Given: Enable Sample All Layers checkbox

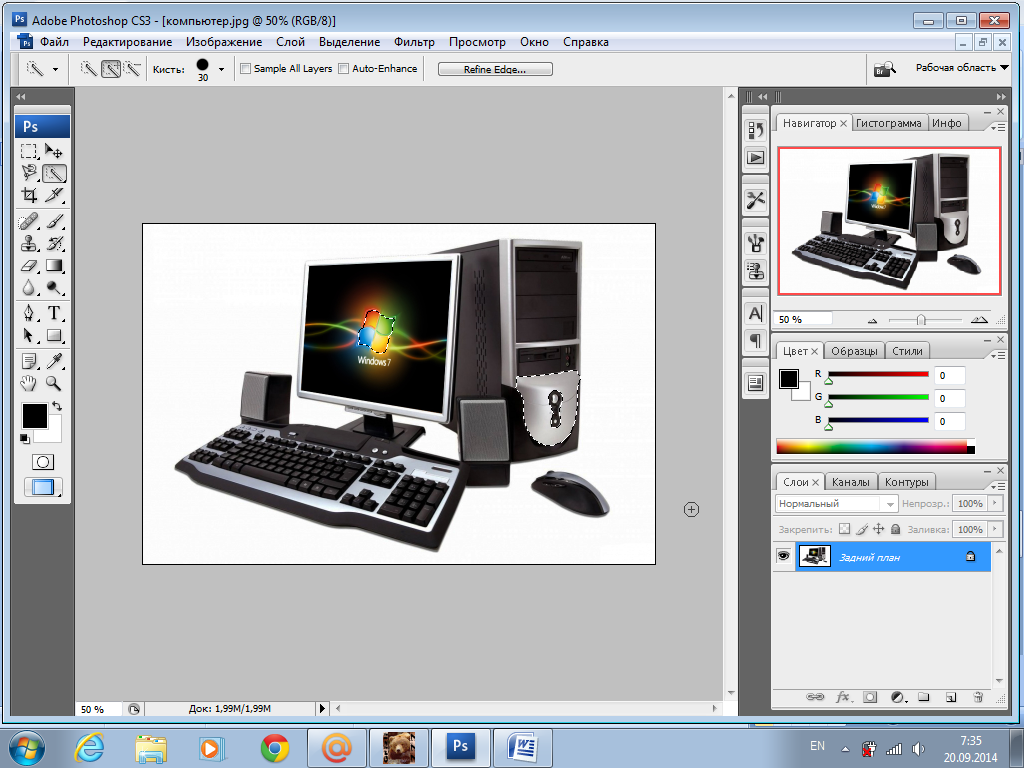Looking at the screenshot, I should click(x=246, y=69).
